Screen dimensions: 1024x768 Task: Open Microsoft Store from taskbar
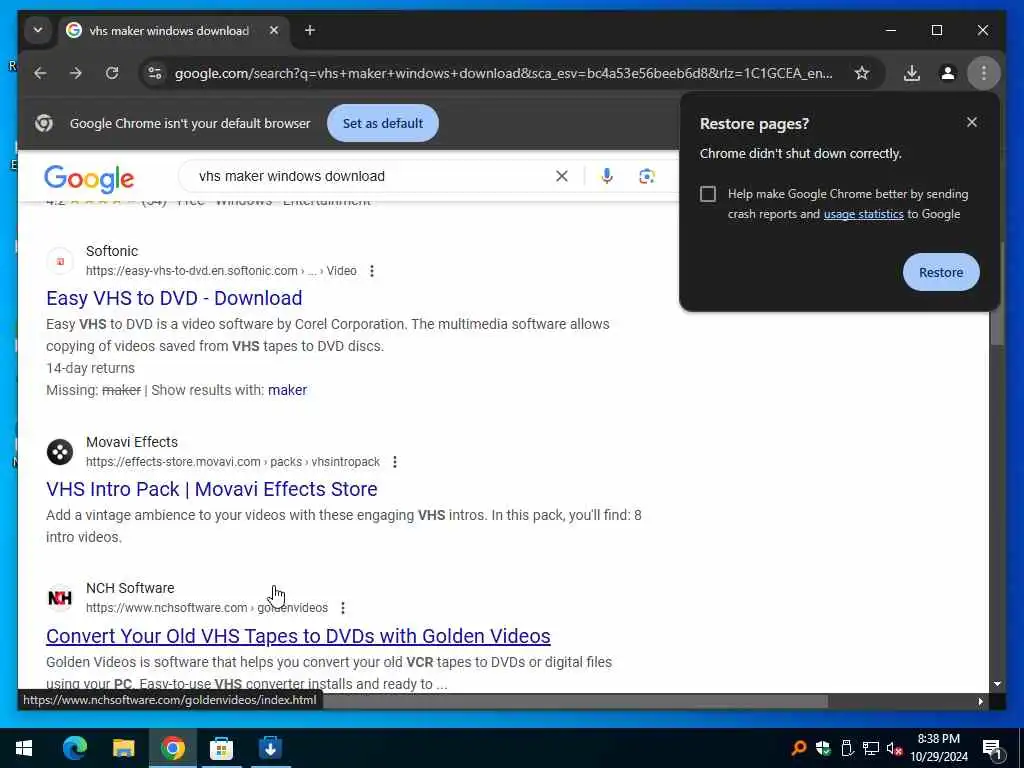(221, 748)
